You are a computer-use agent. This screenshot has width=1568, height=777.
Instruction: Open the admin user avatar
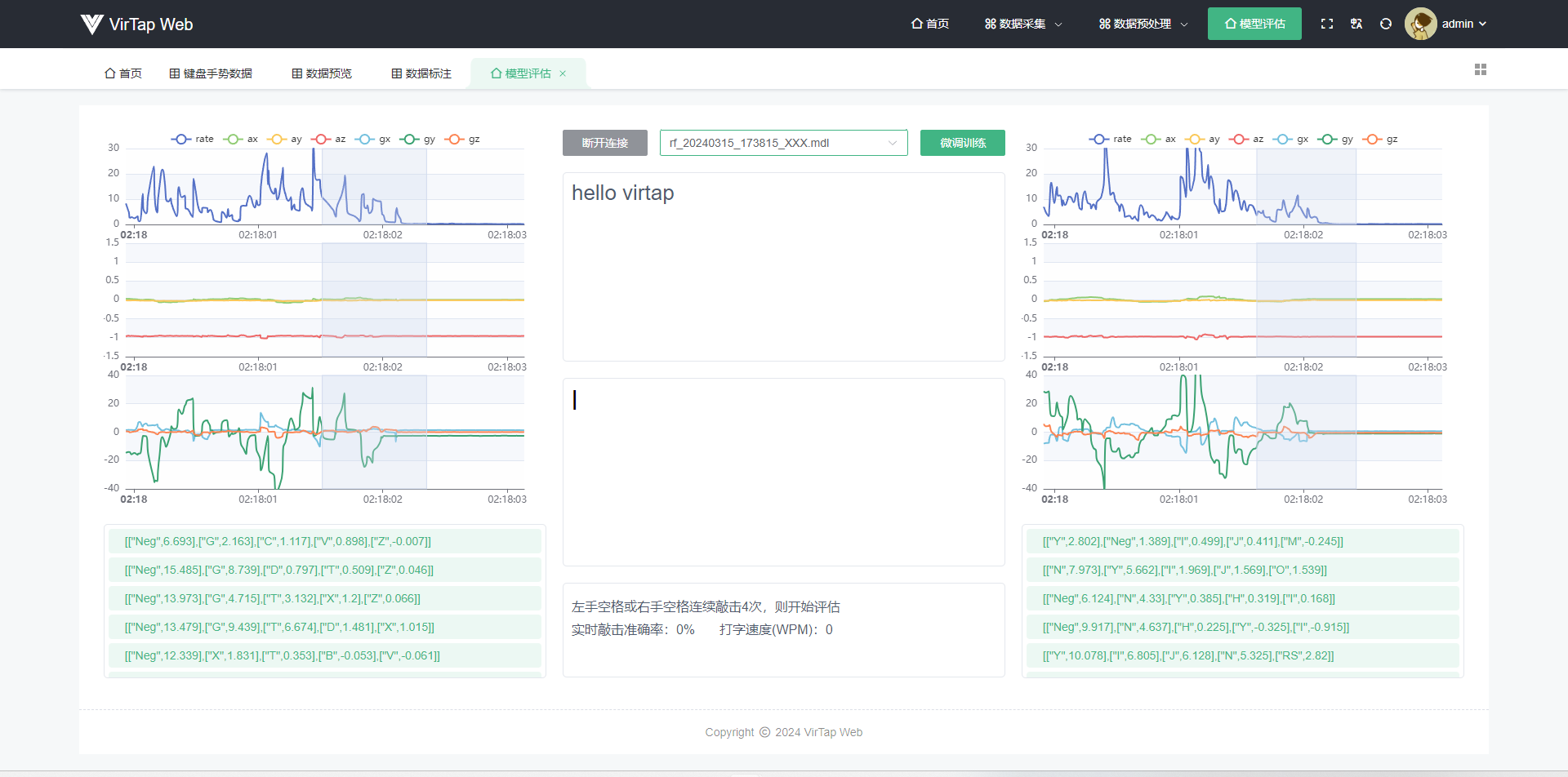point(1420,24)
